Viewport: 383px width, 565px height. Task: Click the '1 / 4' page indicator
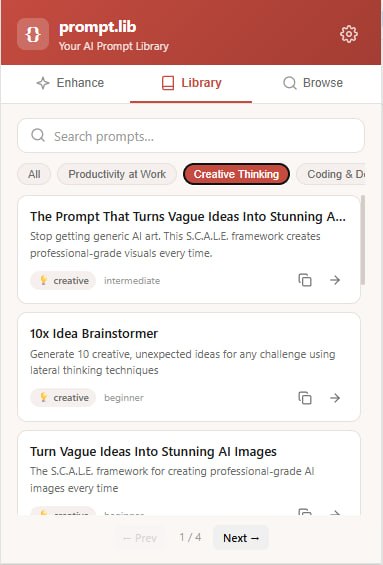tap(190, 537)
